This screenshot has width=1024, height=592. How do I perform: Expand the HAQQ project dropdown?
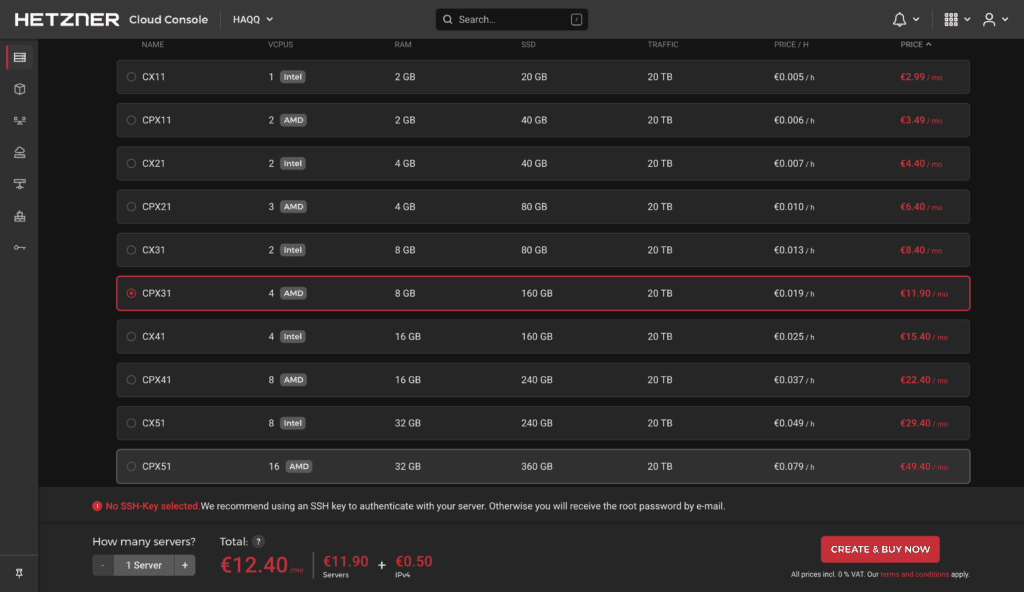[253, 19]
